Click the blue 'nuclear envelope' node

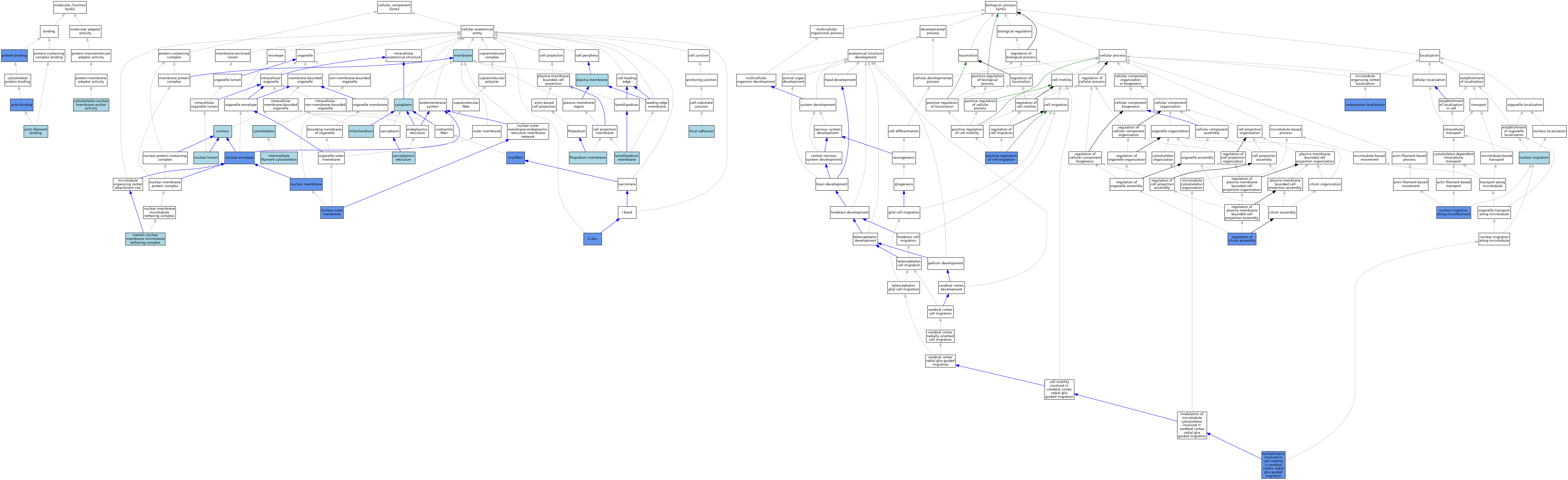239,158
